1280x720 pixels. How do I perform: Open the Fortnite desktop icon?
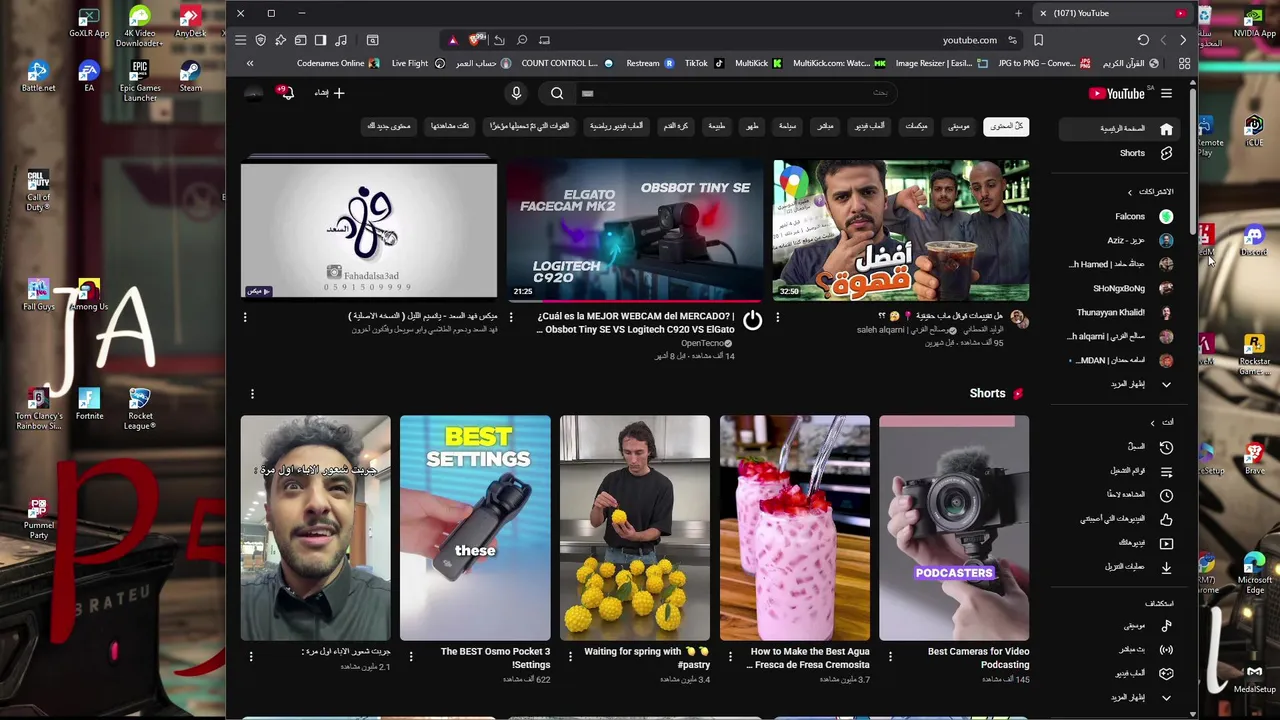pos(89,404)
